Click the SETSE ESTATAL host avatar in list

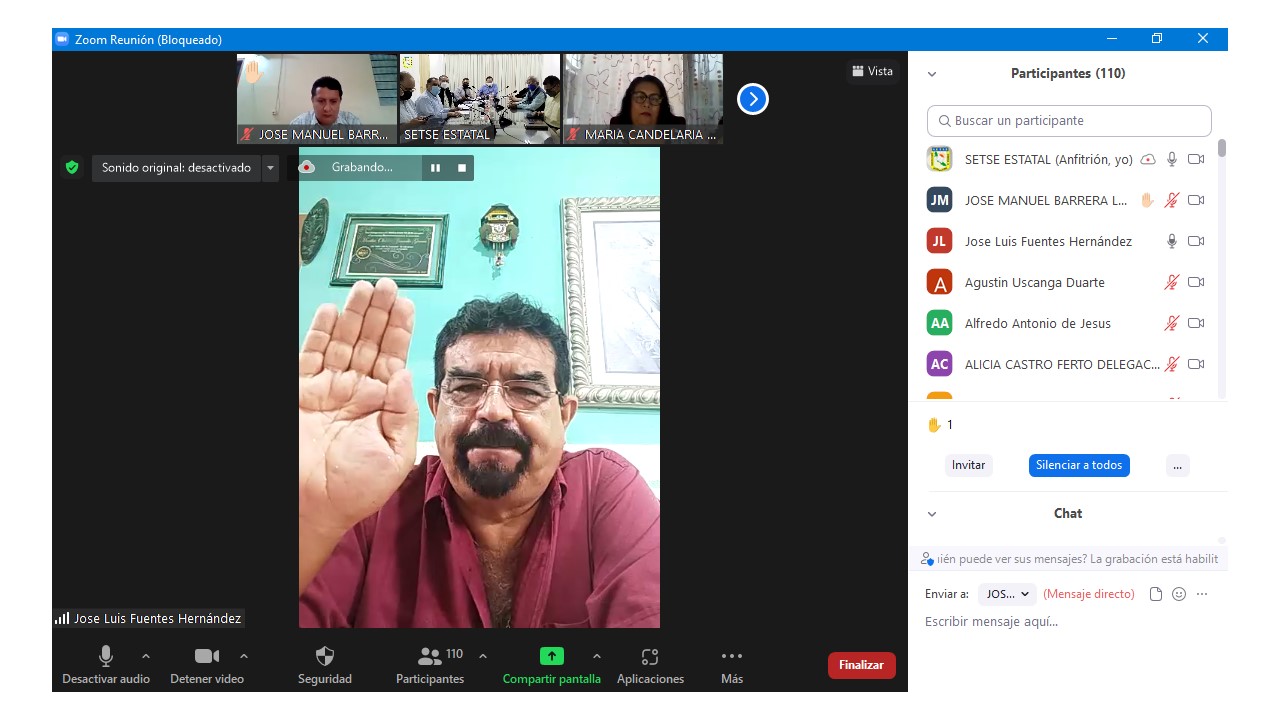(x=939, y=159)
